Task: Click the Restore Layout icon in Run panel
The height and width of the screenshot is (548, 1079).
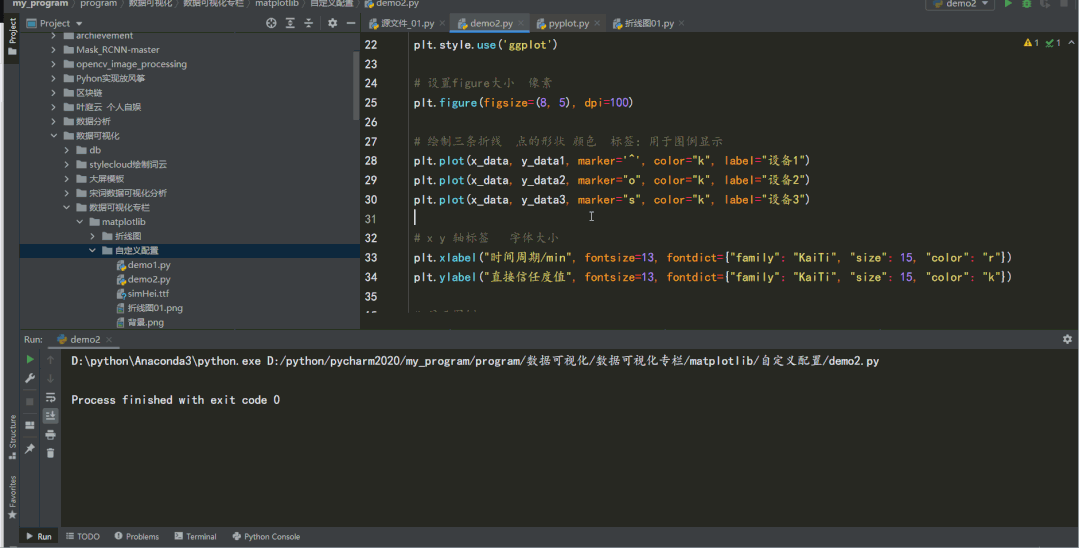Action: [30, 425]
